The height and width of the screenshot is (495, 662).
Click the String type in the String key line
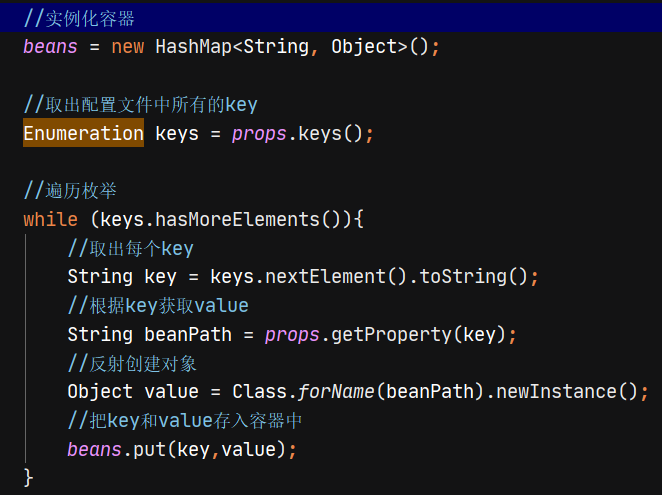click(100, 277)
